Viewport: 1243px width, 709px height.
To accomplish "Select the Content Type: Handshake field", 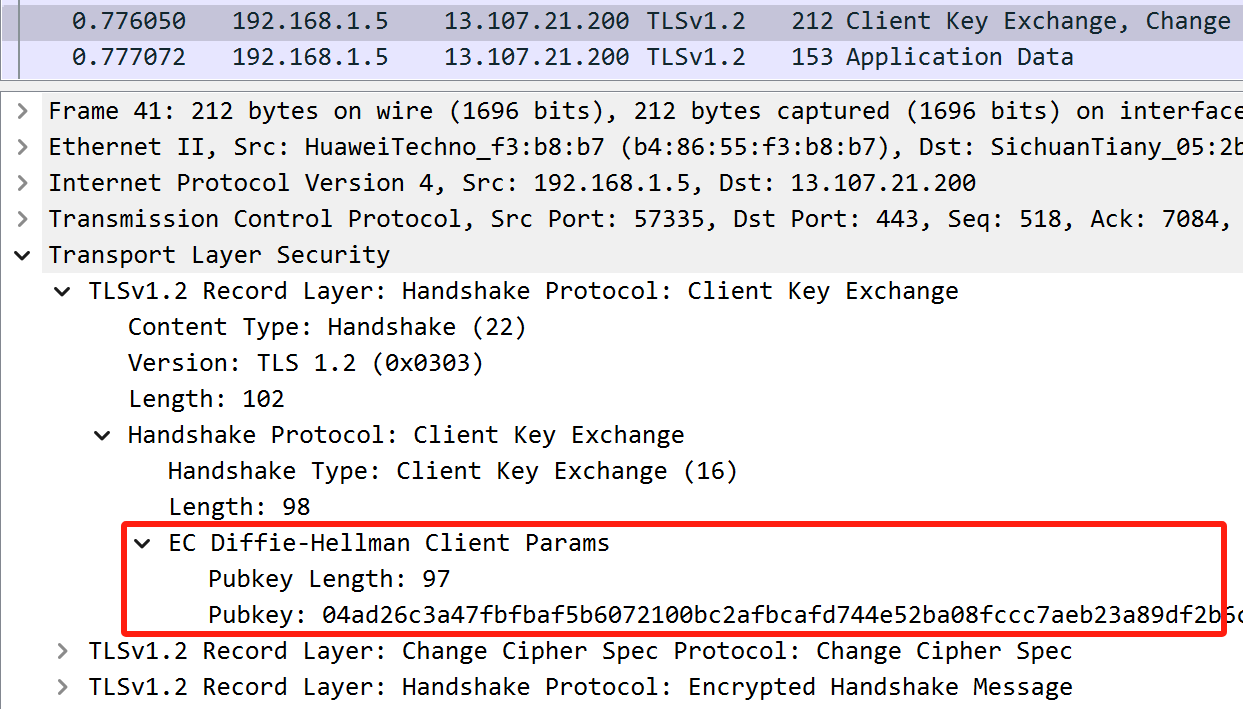I will [327, 327].
